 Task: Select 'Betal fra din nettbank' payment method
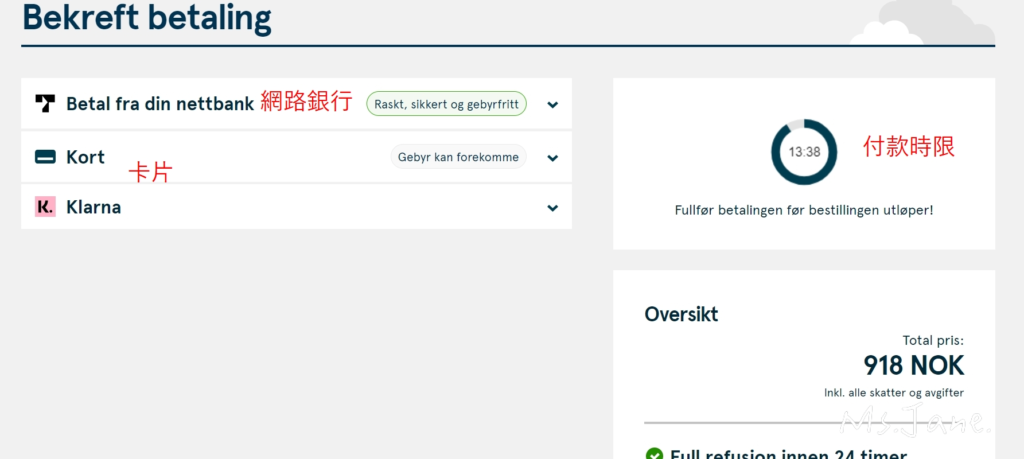tap(159, 103)
